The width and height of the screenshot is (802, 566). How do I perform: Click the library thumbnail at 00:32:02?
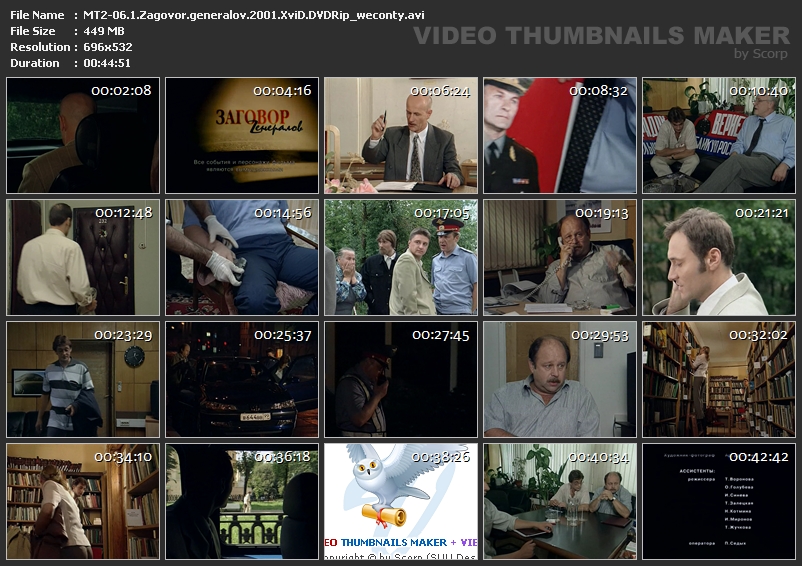tap(719, 379)
